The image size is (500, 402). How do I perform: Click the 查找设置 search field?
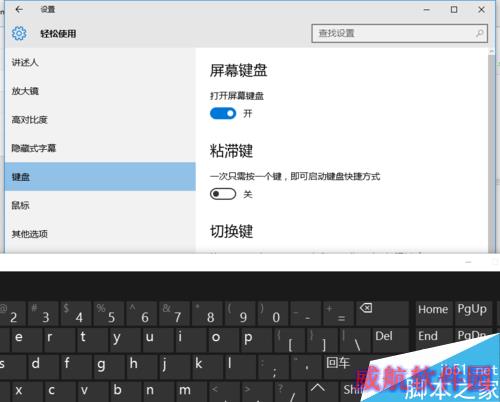(x=399, y=33)
